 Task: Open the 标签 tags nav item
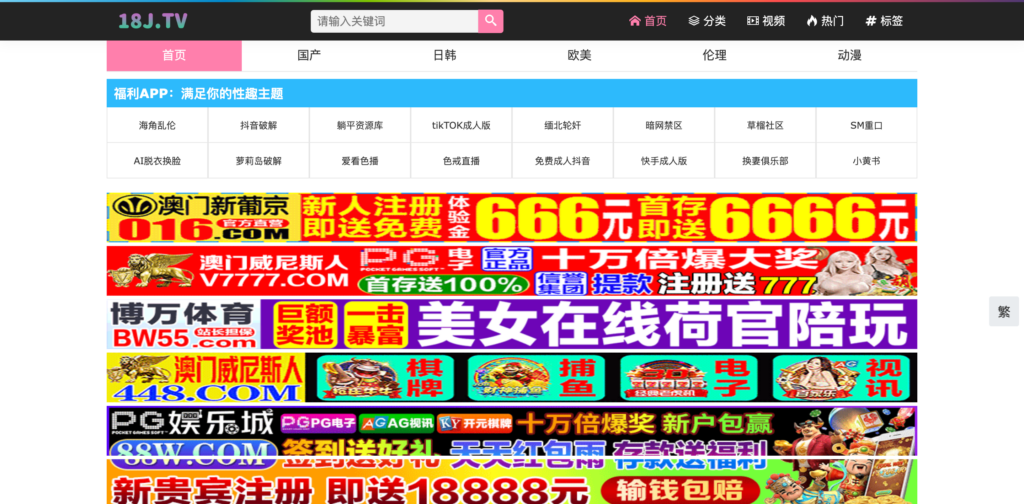point(884,21)
